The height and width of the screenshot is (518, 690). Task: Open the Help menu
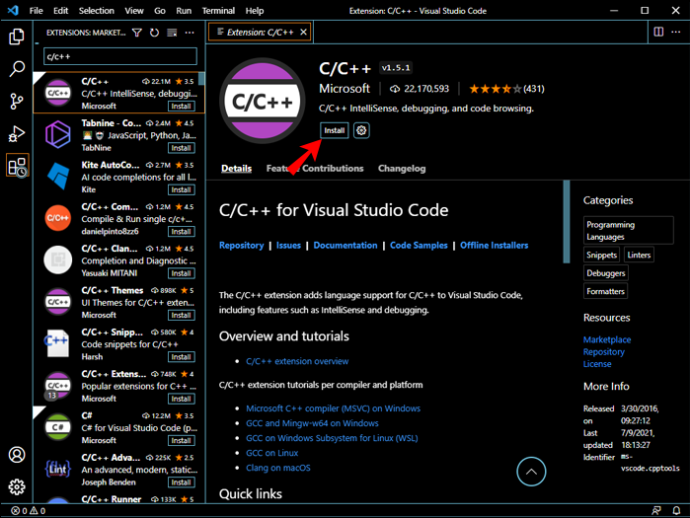pos(254,11)
